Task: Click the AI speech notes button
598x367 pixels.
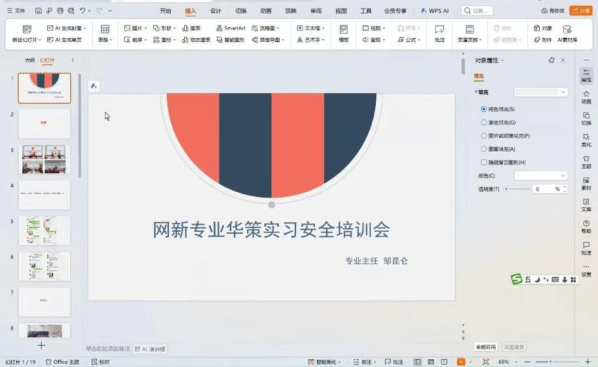Action: [150, 349]
